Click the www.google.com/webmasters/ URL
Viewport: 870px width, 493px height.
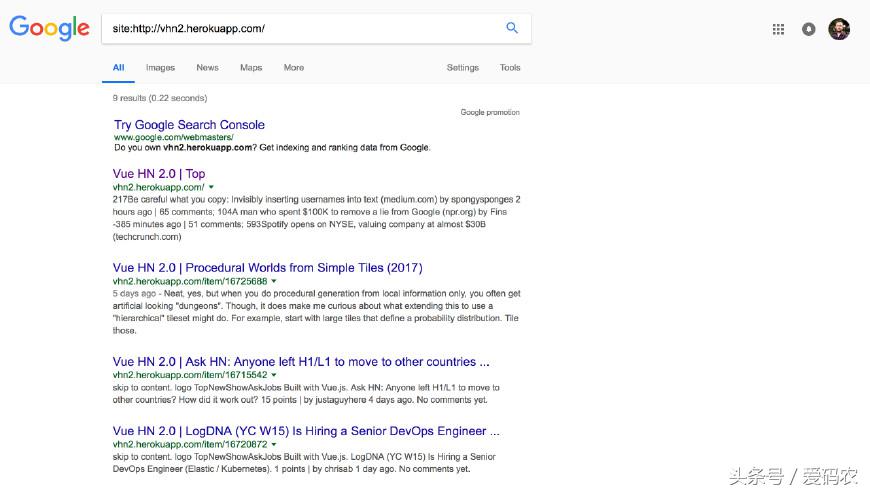pyautogui.click(x=174, y=137)
